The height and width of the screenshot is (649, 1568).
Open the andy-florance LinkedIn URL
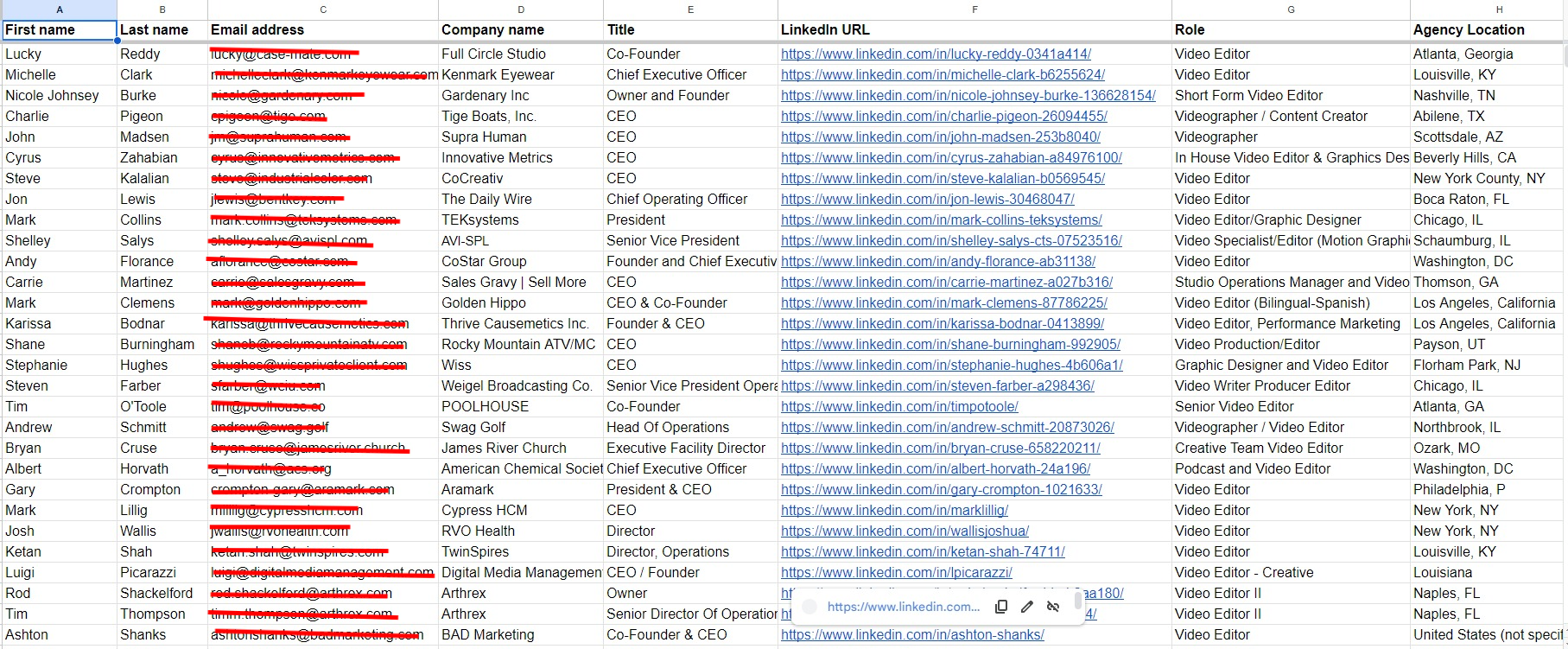coord(938,261)
